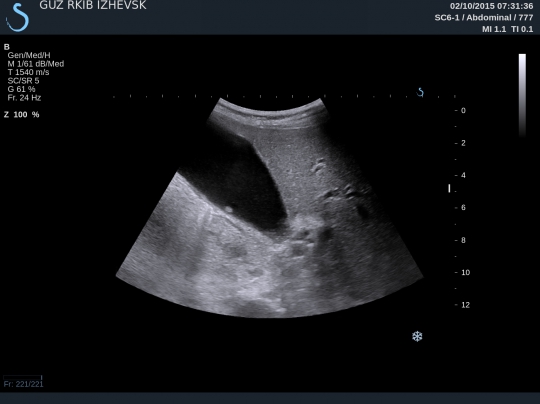The height and width of the screenshot is (404, 540).
Task: Click the MI 1.1 TI 0.1 readout
Action: 507,29
